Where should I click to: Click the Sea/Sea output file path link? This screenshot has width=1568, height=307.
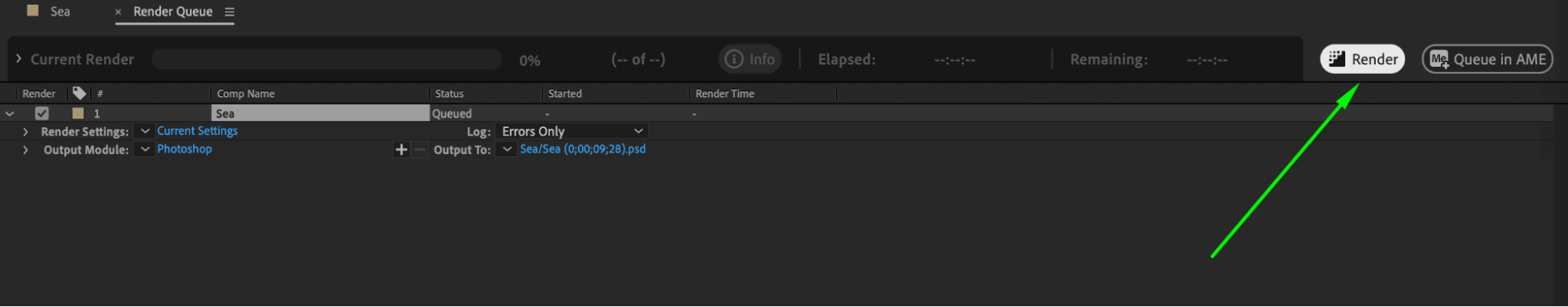[583, 148]
